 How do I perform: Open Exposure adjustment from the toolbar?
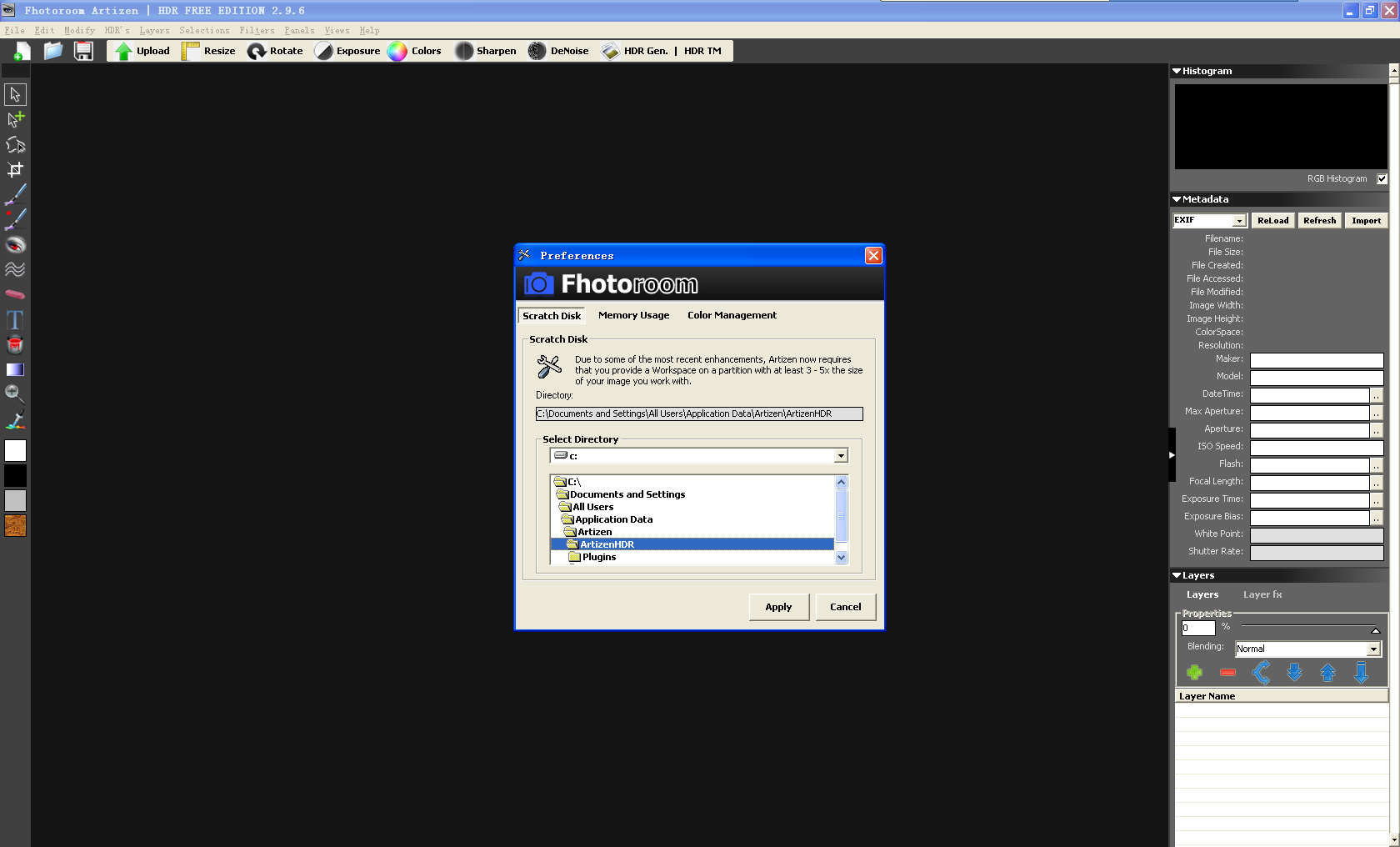[x=347, y=51]
